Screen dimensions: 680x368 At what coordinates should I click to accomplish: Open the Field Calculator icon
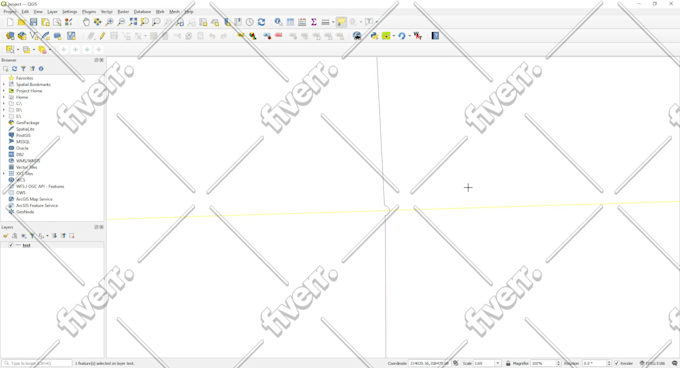(x=302, y=22)
